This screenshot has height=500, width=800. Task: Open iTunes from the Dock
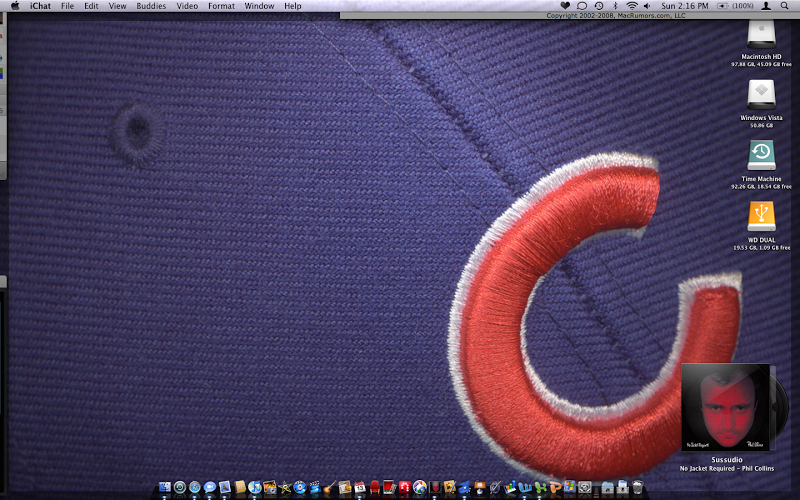[x=255, y=487]
